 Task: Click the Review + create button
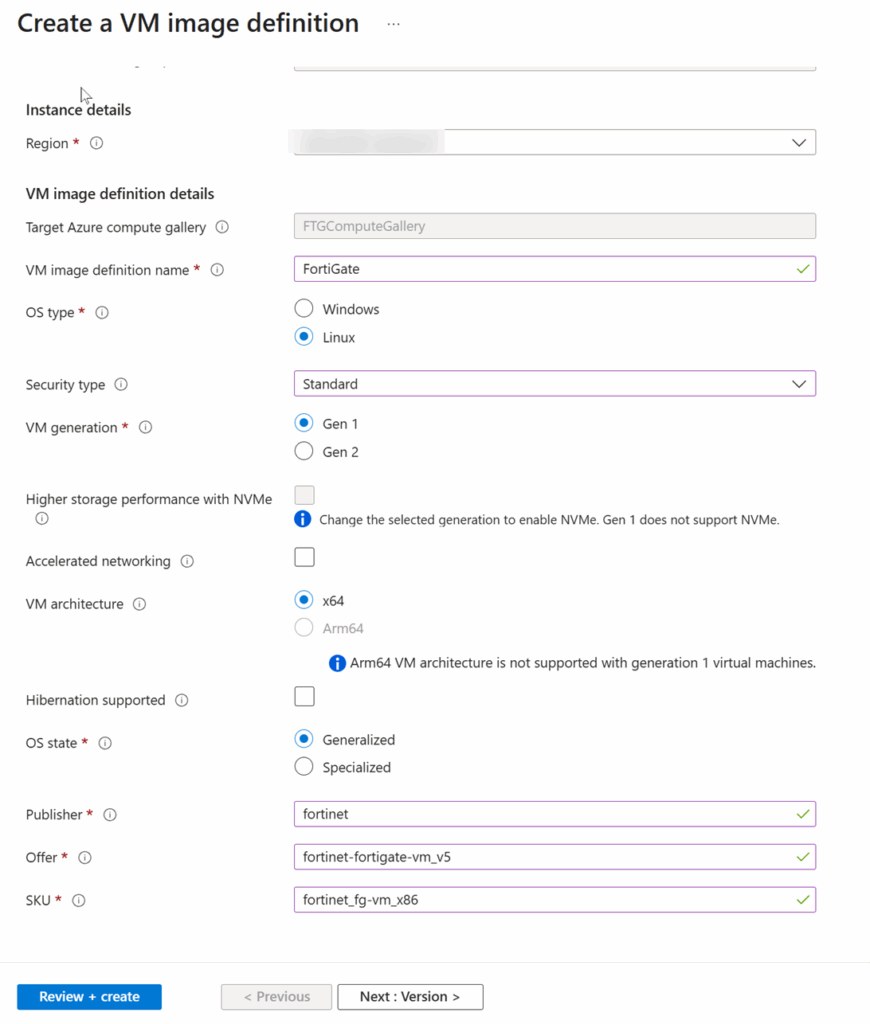click(88, 996)
